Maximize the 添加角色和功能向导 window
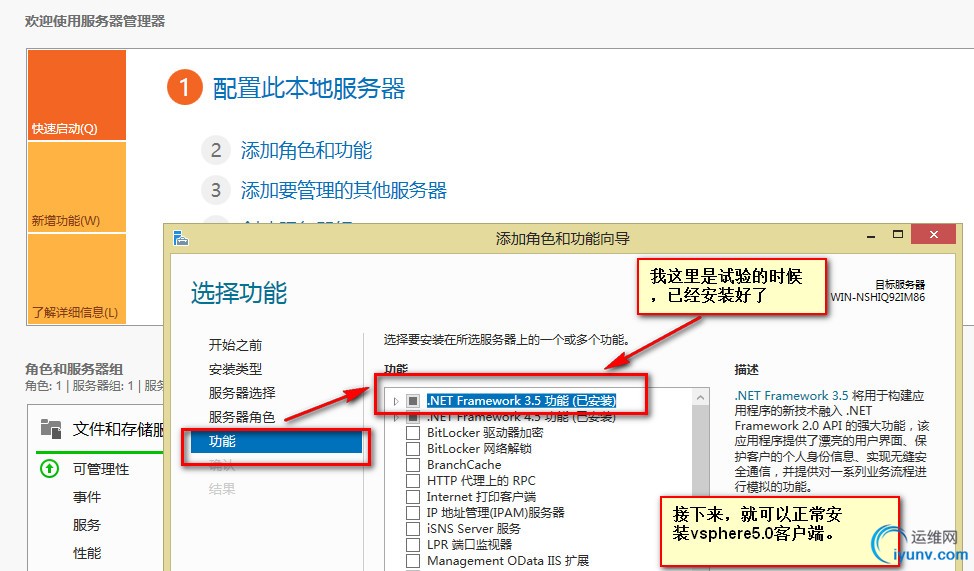 (898, 234)
